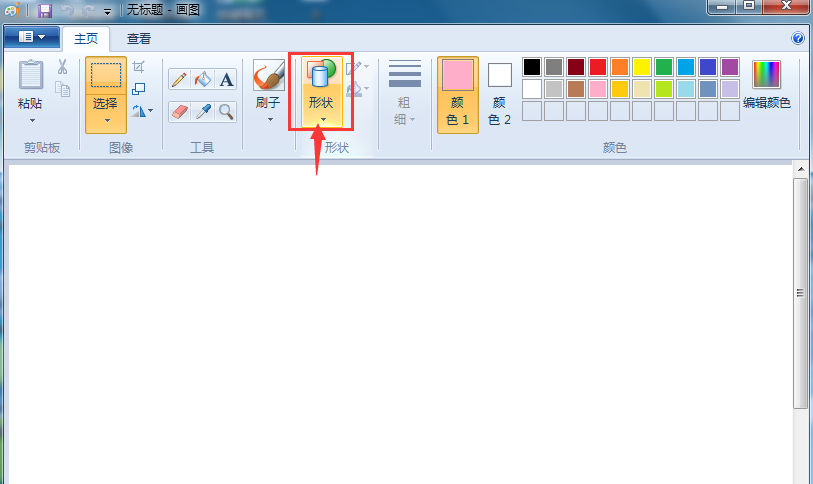Click the 编辑颜色 button
This screenshot has width=813, height=484.
[x=766, y=85]
